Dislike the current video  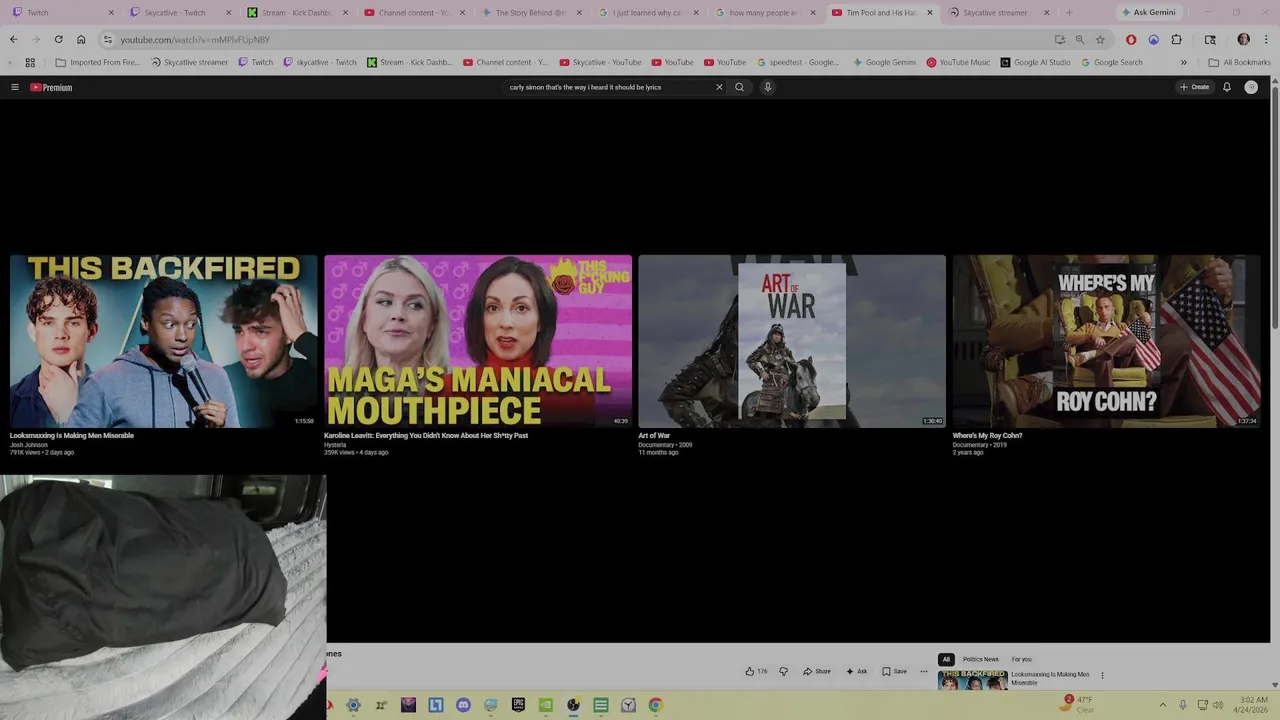pos(783,671)
